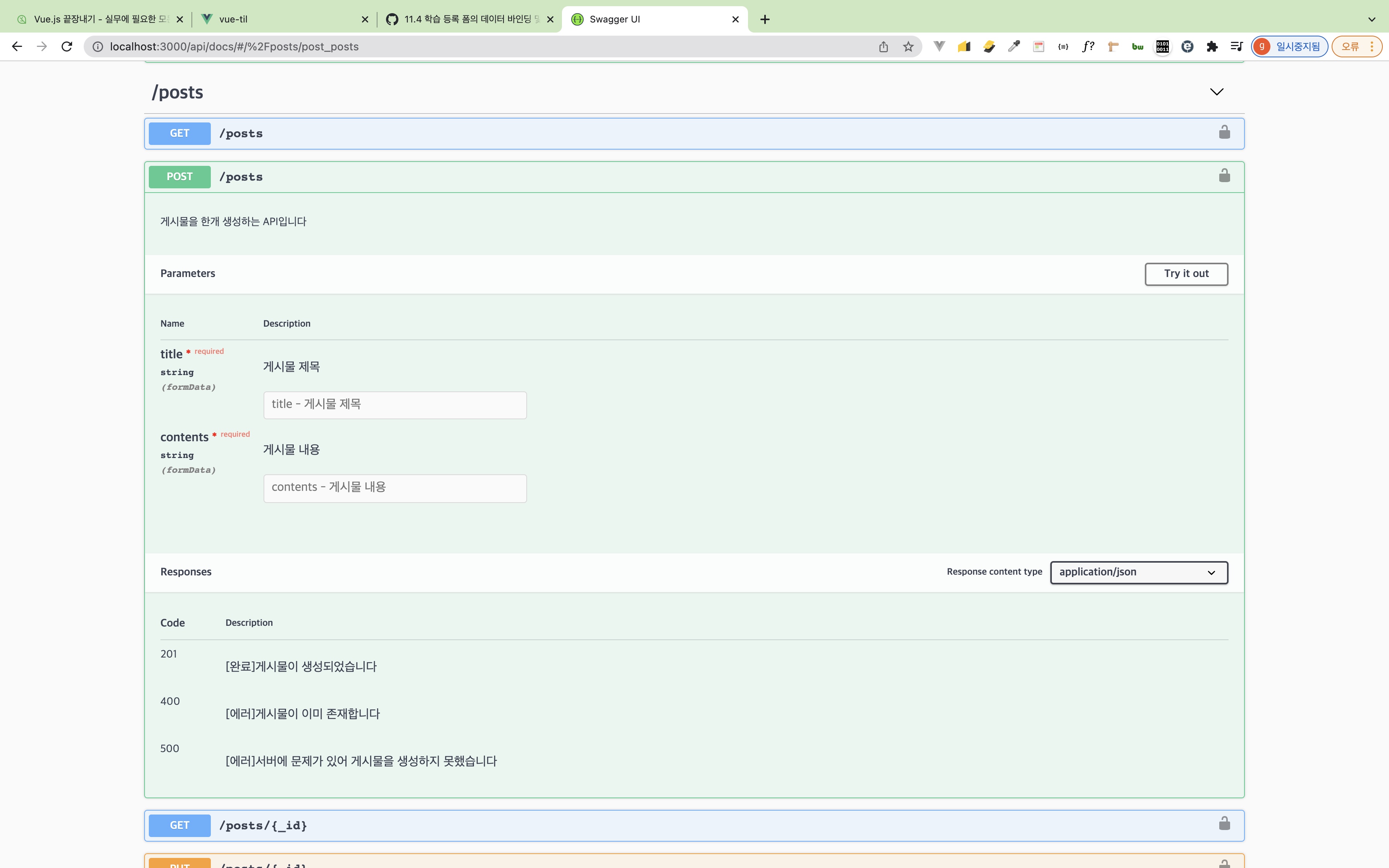
Task: Click the share icon in address bar
Action: [x=883, y=46]
